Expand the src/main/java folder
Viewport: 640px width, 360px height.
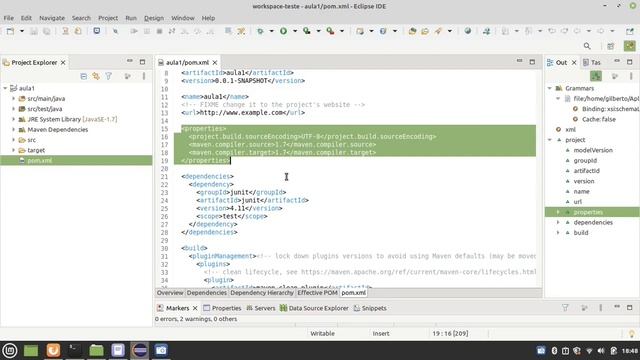(x=13, y=98)
